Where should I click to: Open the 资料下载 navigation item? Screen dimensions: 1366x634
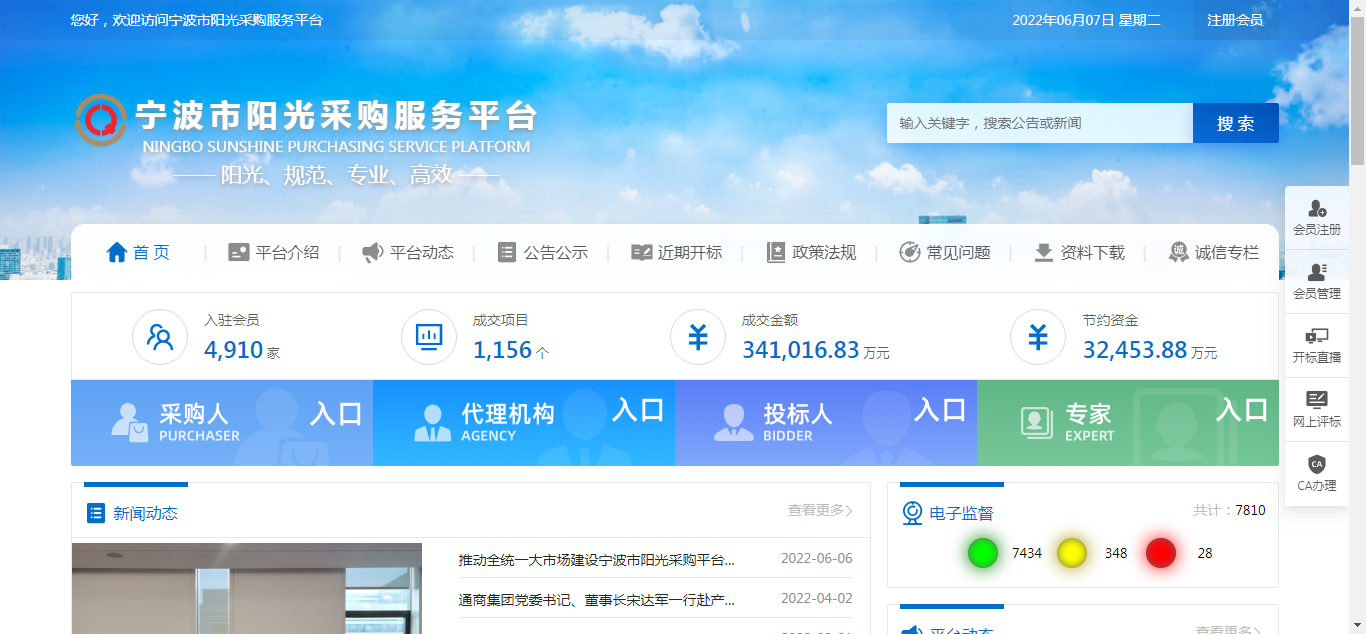click(x=1079, y=253)
